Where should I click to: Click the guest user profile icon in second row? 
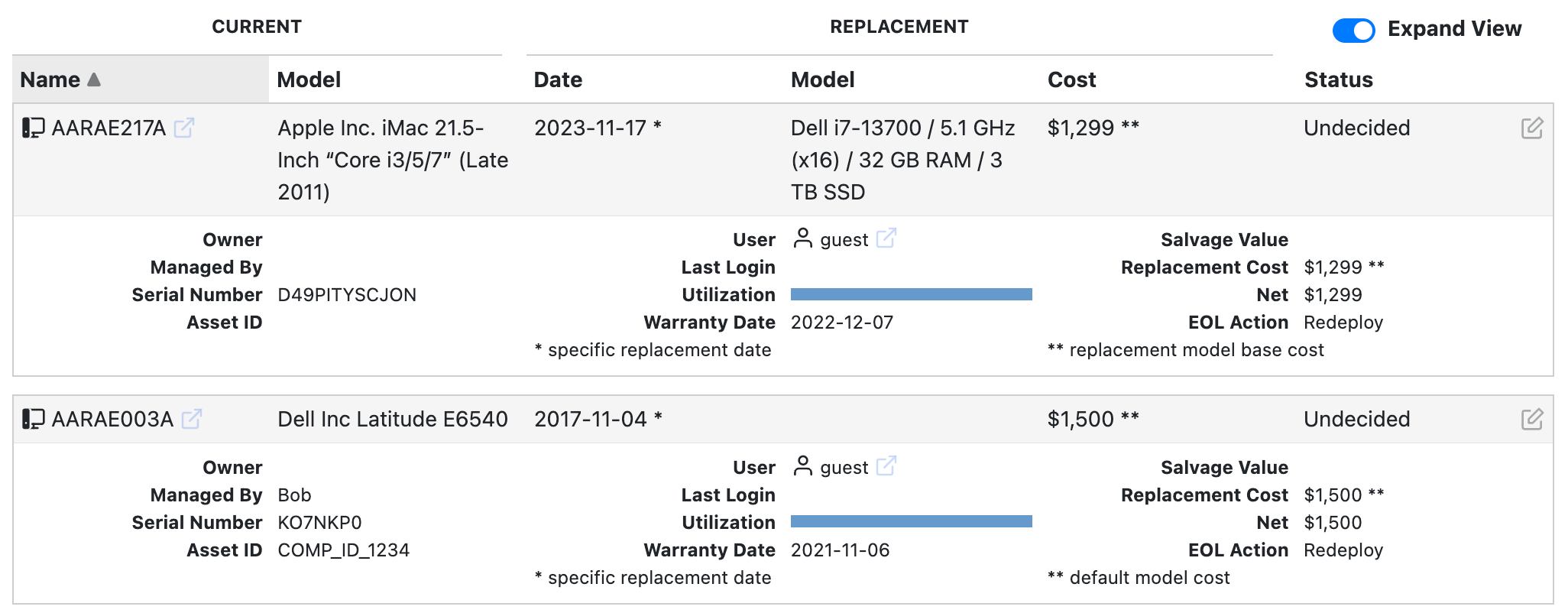click(x=802, y=467)
